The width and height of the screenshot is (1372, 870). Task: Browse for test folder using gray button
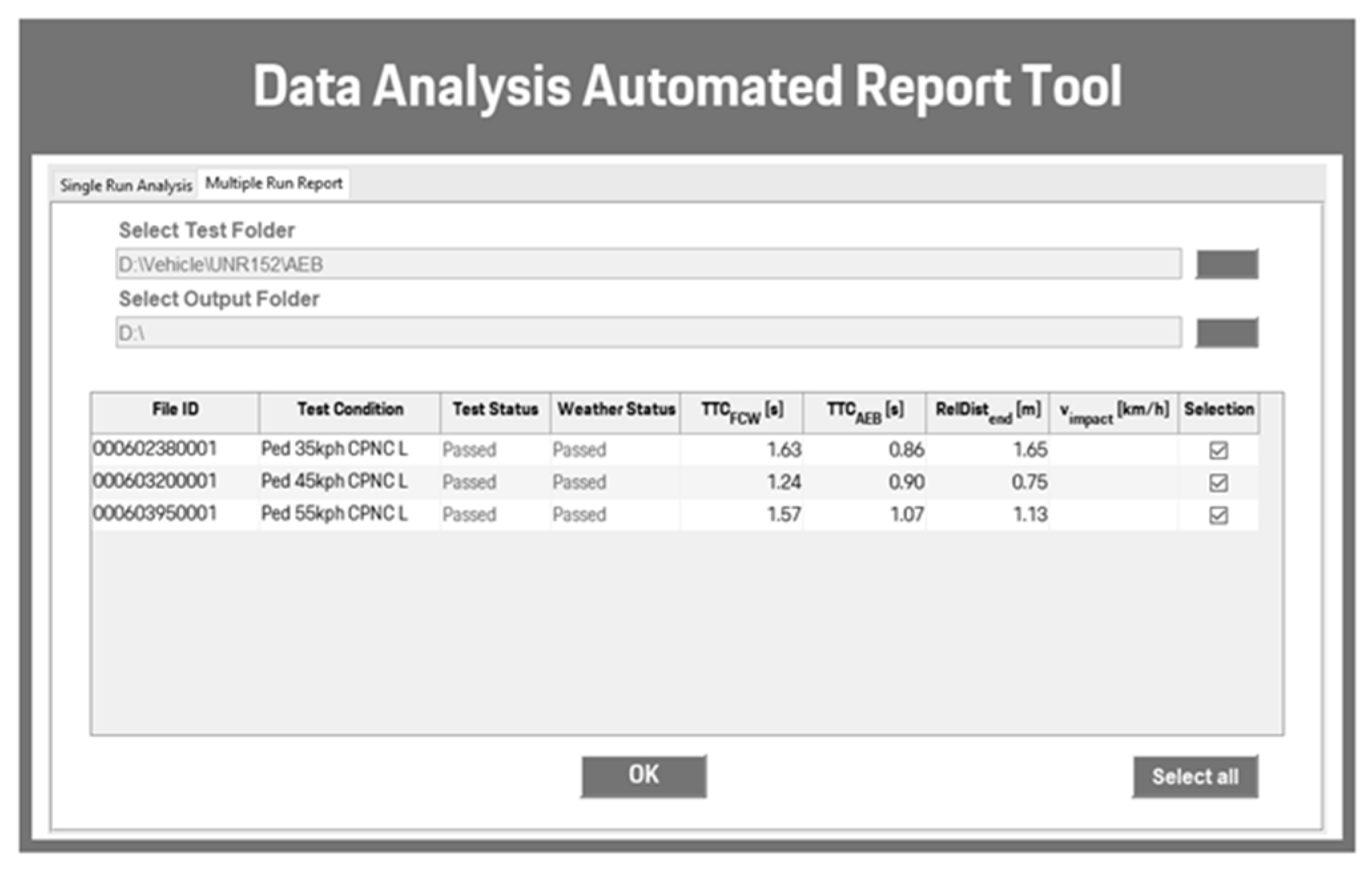coord(1226,264)
